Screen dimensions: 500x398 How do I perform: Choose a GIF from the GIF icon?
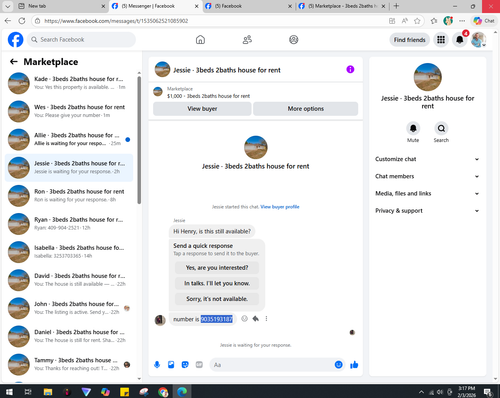199,365
